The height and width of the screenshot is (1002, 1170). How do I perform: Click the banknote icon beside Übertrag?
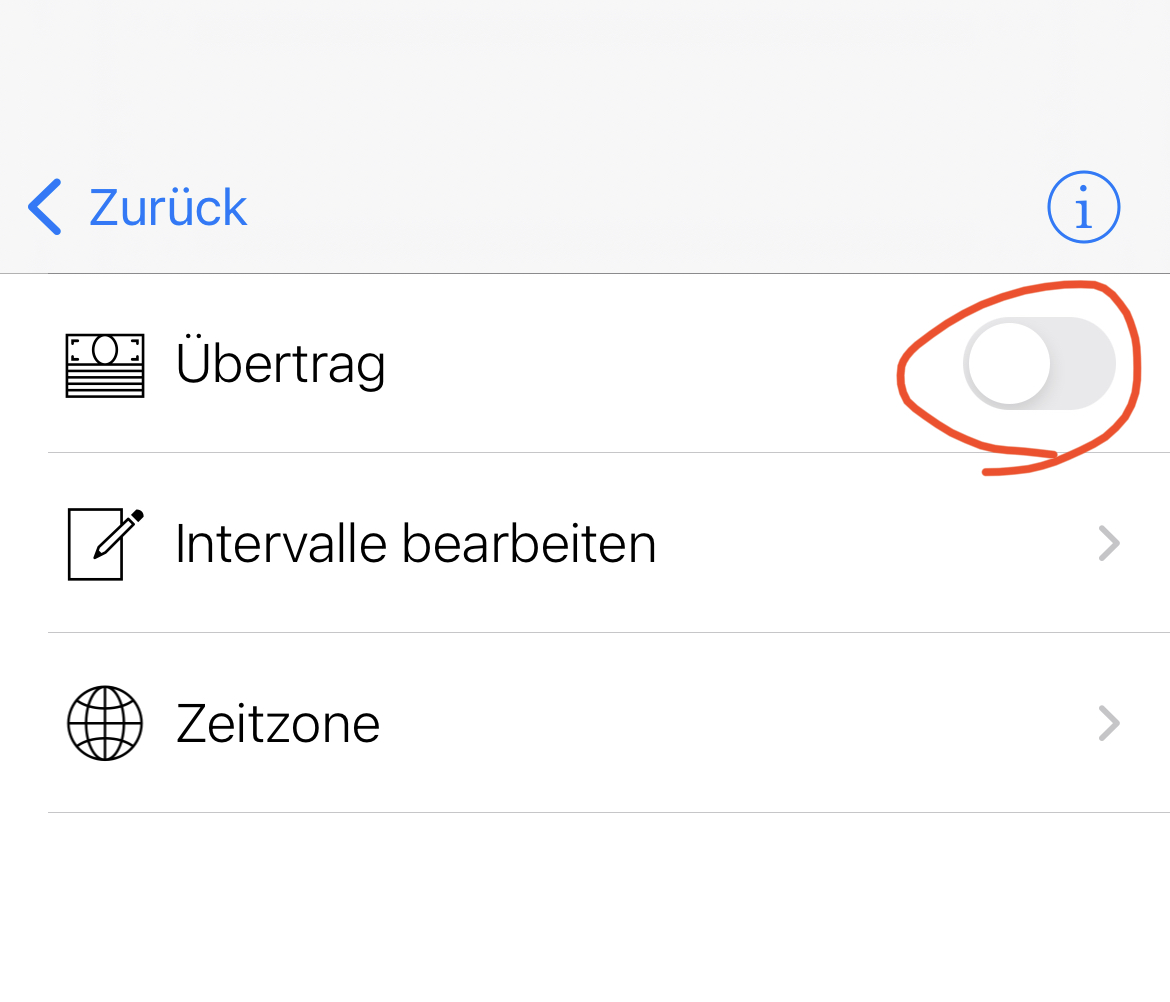coord(105,365)
